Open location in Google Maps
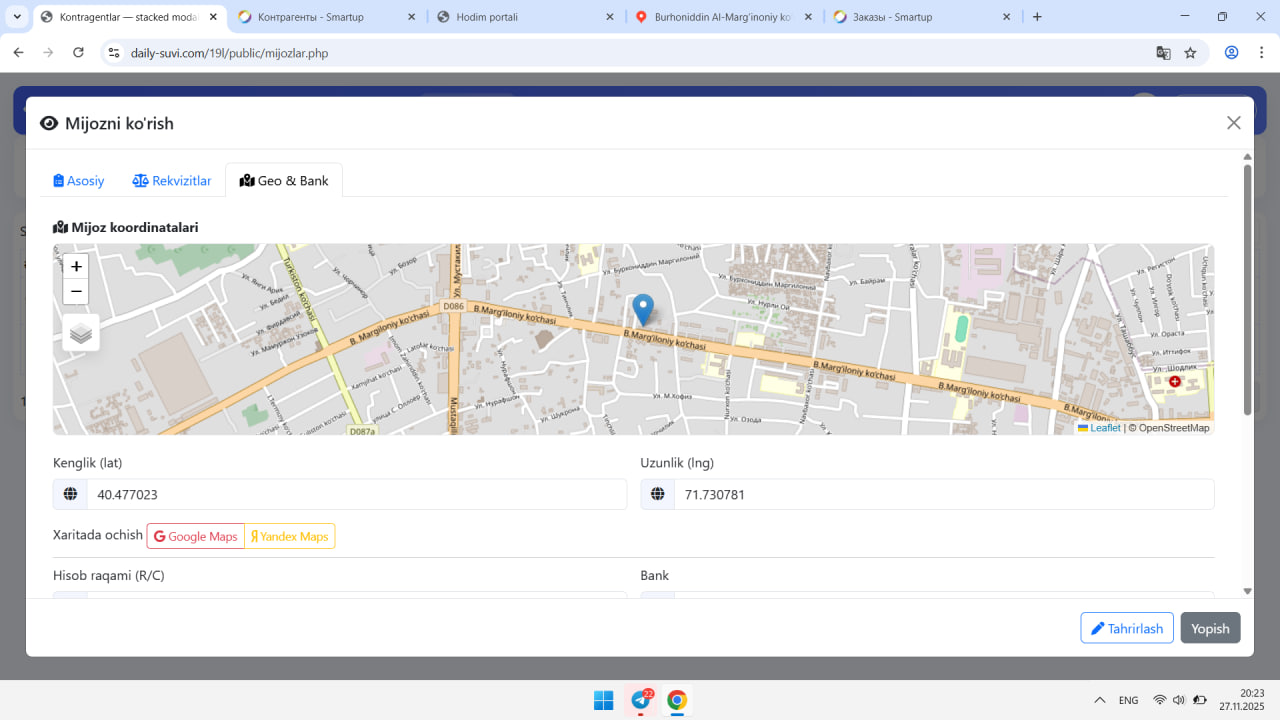1280x720 pixels. [196, 537]
